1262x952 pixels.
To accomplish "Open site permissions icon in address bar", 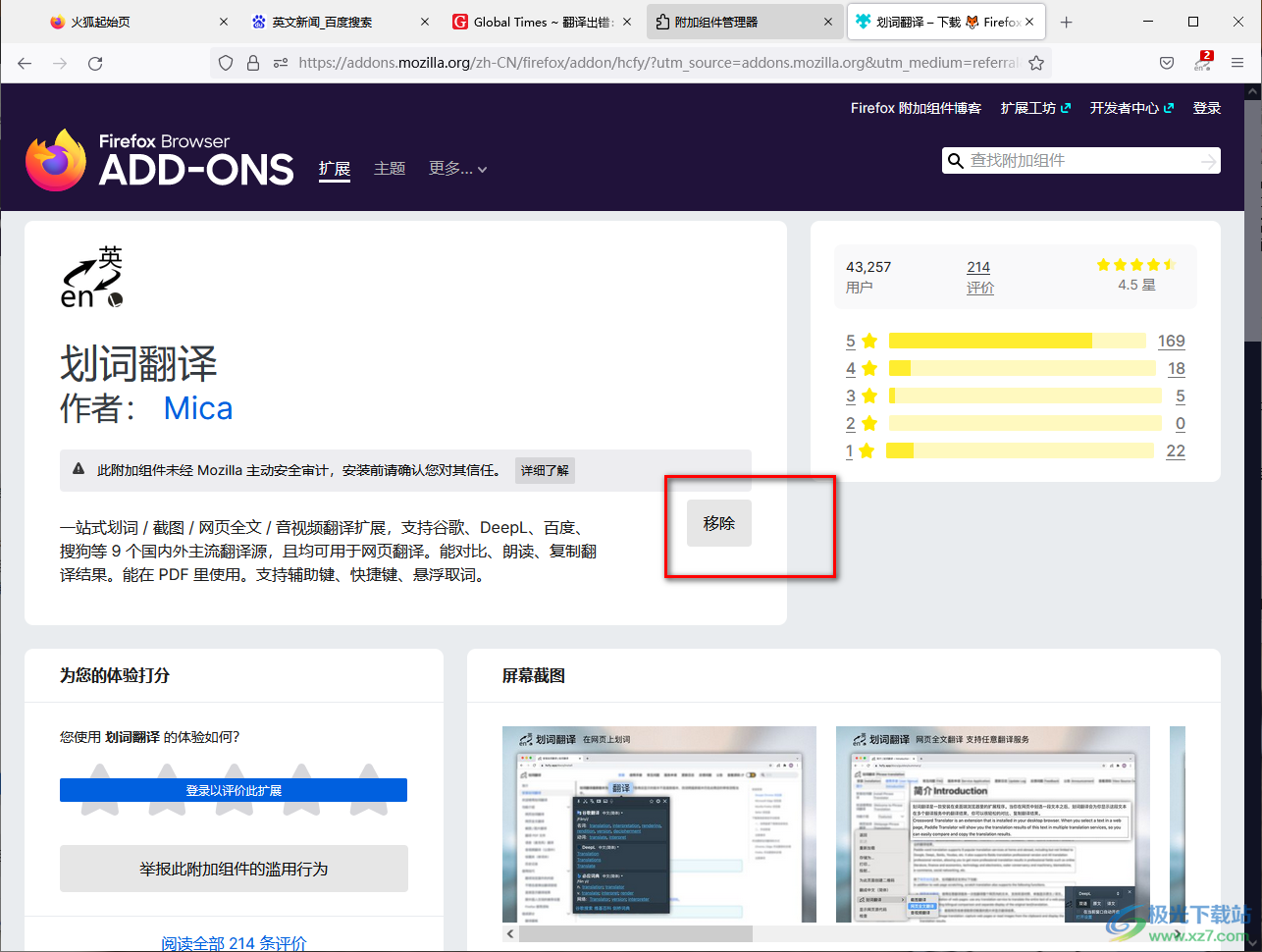I will coord(281,63).
